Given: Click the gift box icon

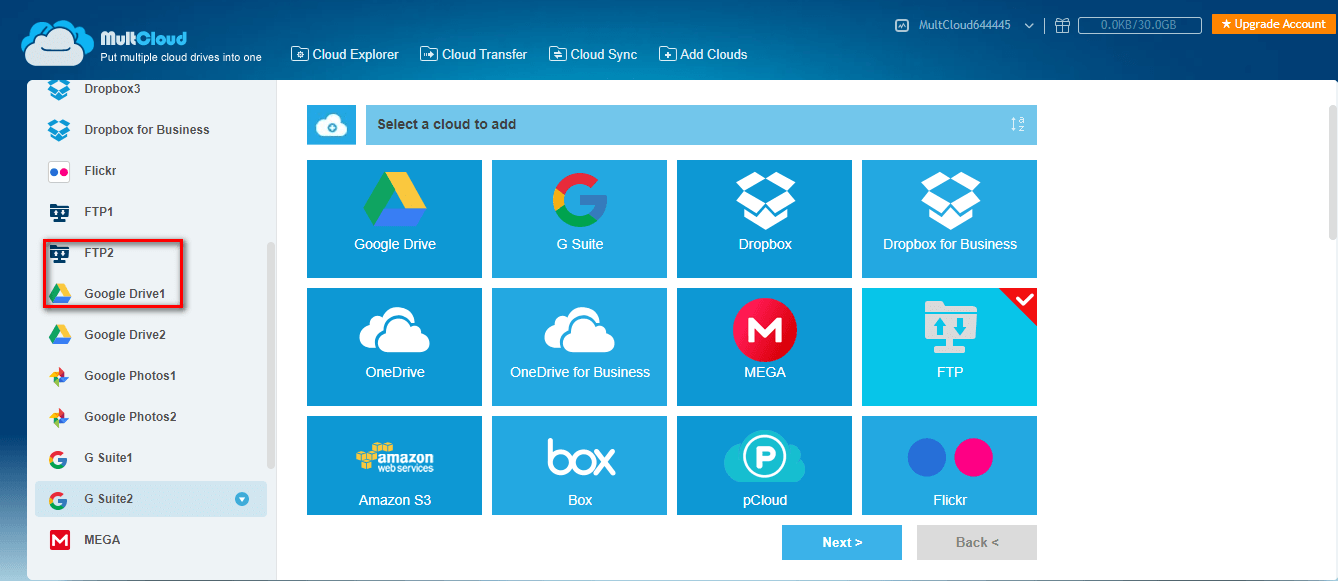Looking at the screenshot, I should point(1062,25).
